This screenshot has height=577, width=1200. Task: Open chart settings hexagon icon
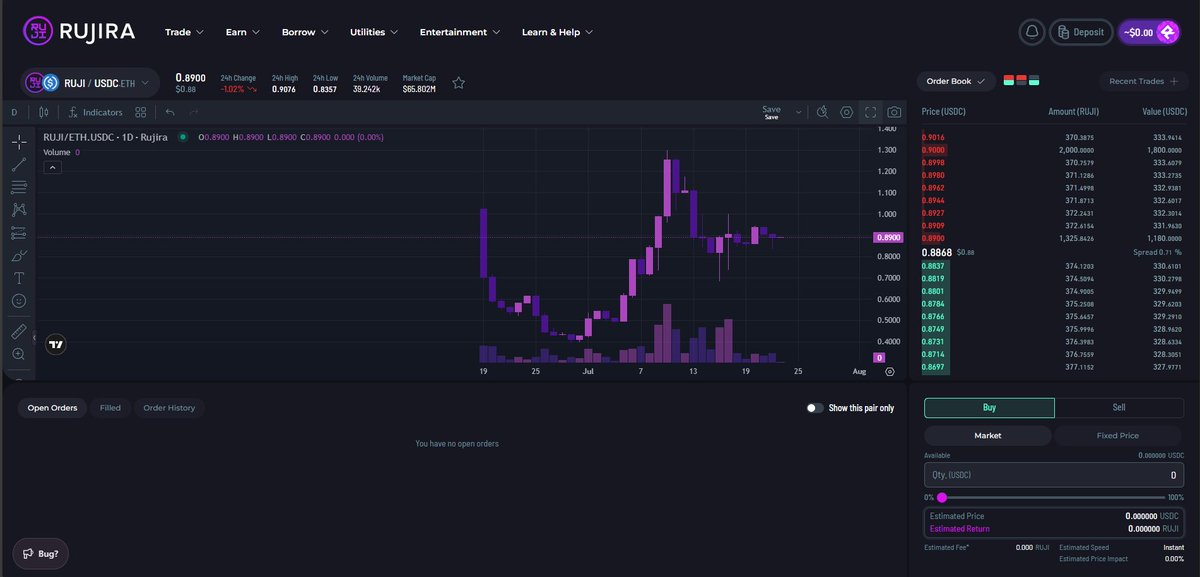tap(847, 113)
